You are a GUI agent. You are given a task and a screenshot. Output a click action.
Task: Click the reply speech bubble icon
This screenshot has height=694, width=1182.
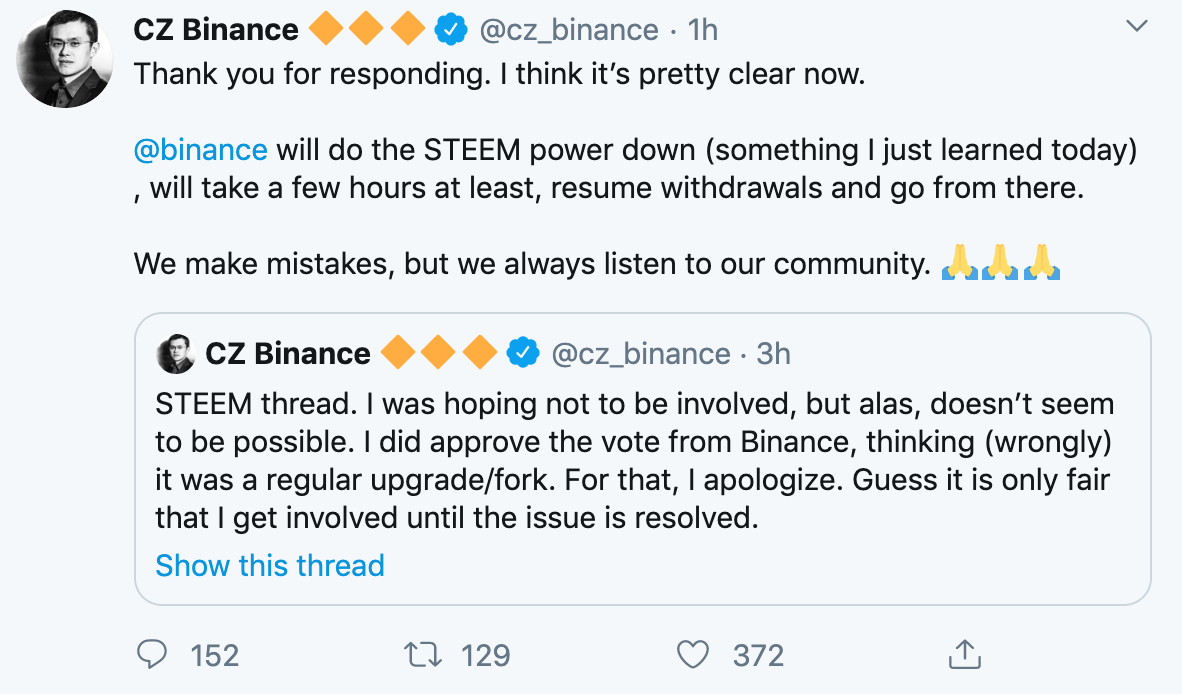tap(151, 655)
